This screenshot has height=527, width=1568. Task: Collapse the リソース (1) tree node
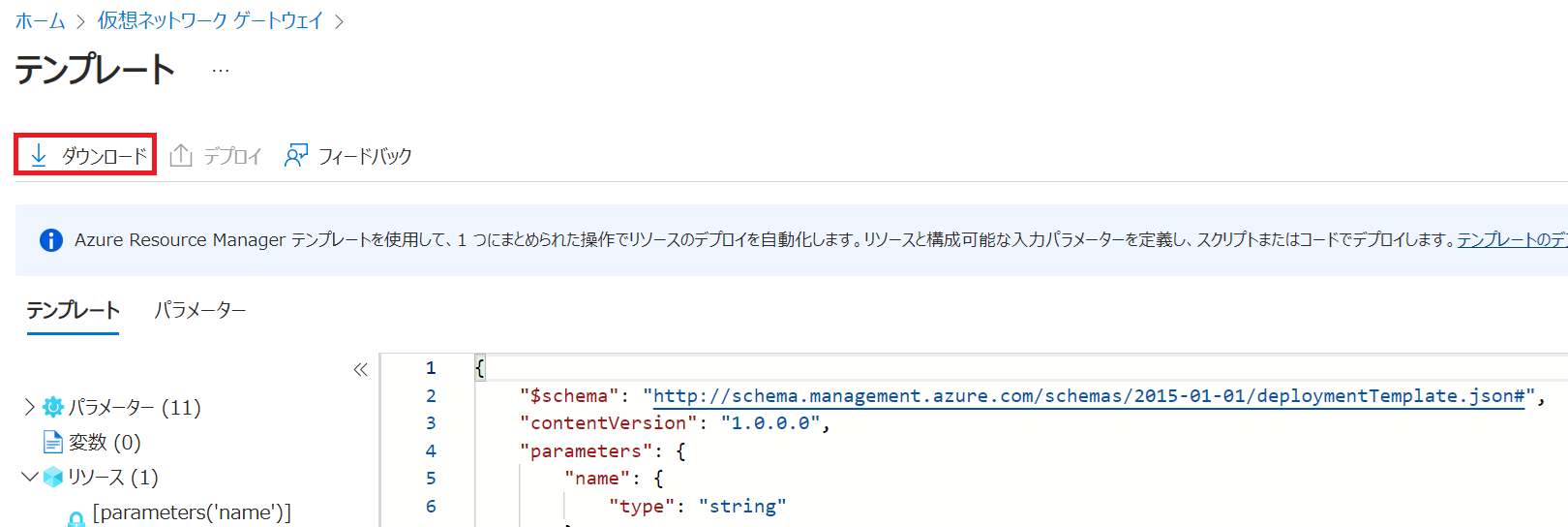(x=29, y=477)
